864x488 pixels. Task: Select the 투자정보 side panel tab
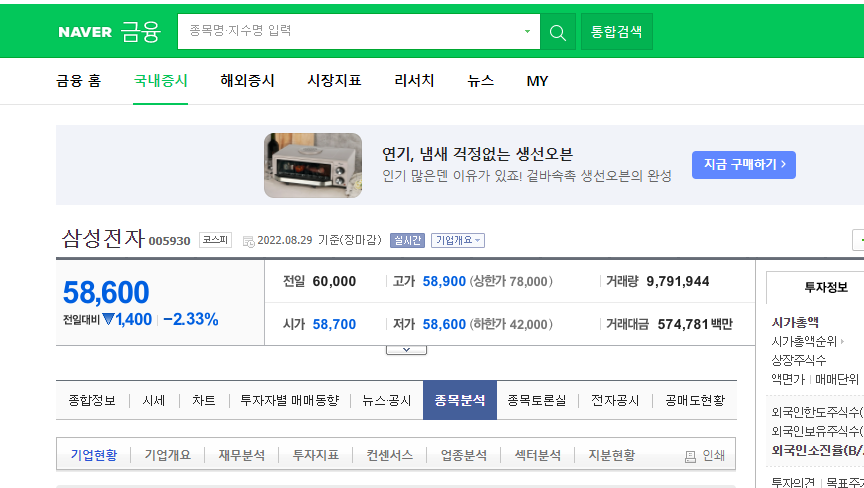click(825, 288)
